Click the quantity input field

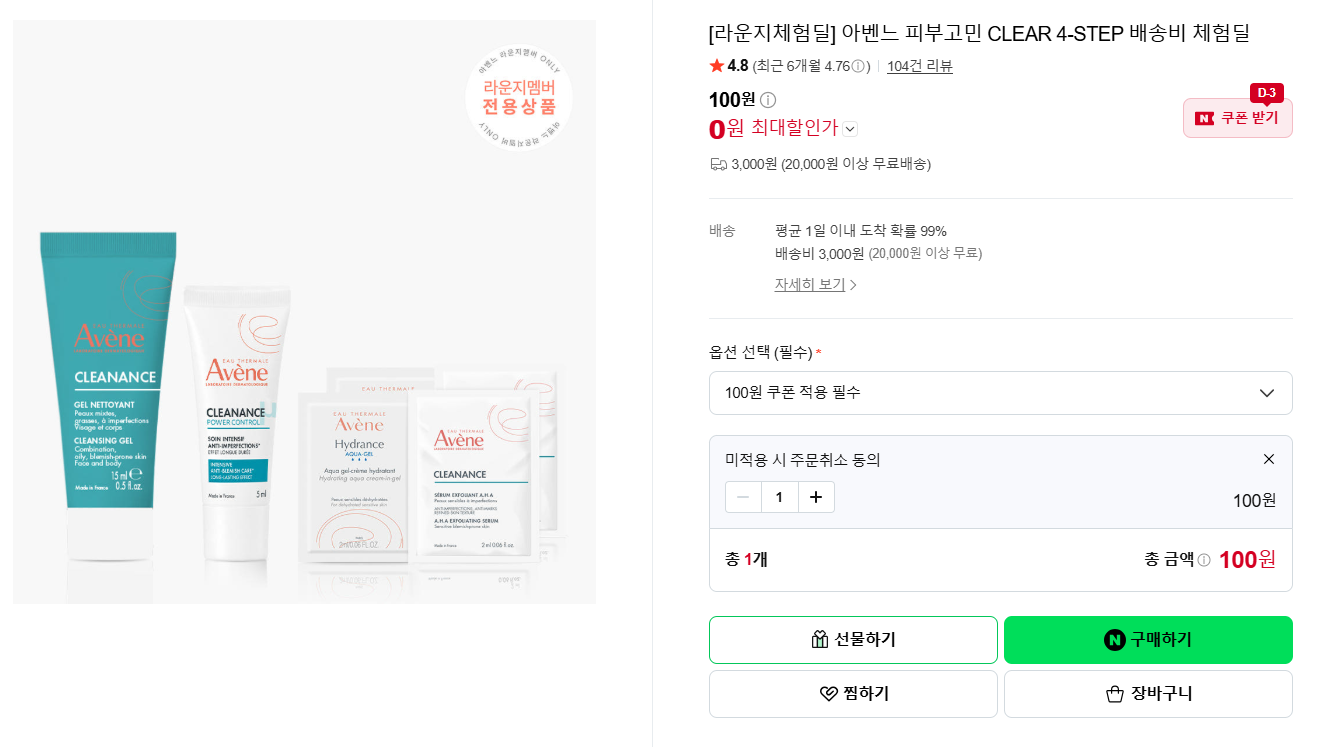click(780, 497)
